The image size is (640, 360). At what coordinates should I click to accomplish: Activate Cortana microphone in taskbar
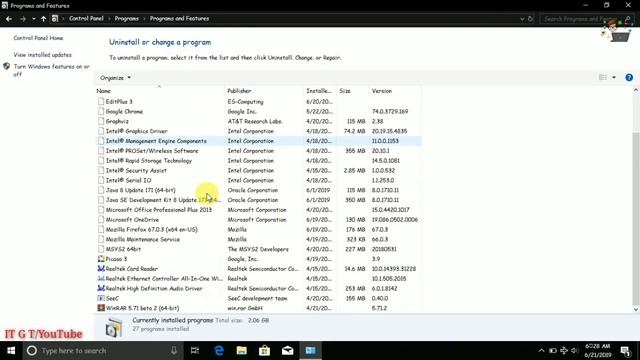click(174, 351)
